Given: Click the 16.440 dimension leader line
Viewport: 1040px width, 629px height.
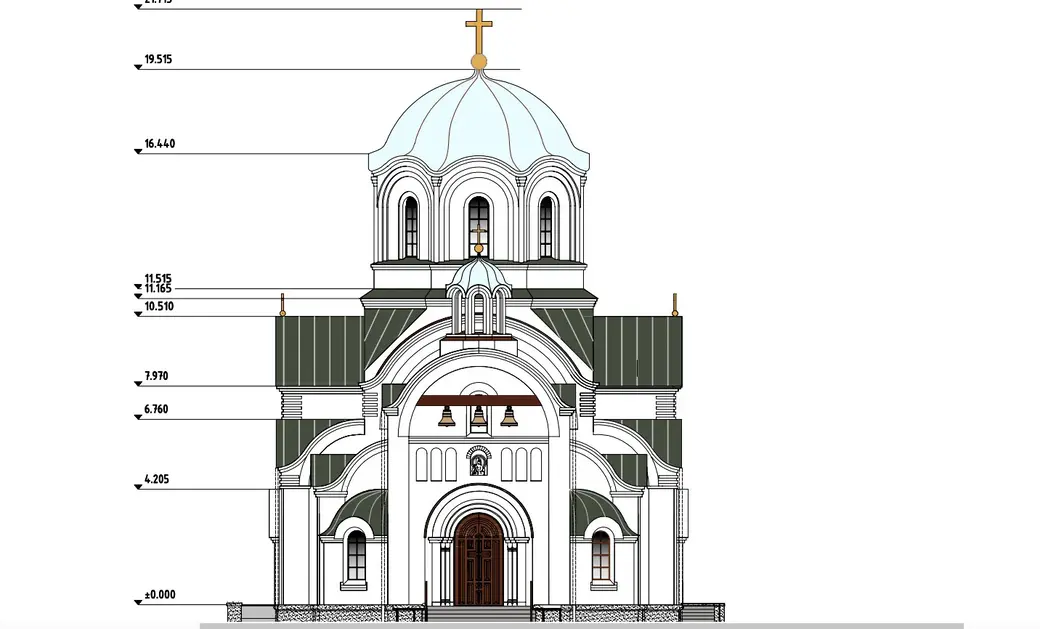Looking at the screenshot, I should click(250, 152).
